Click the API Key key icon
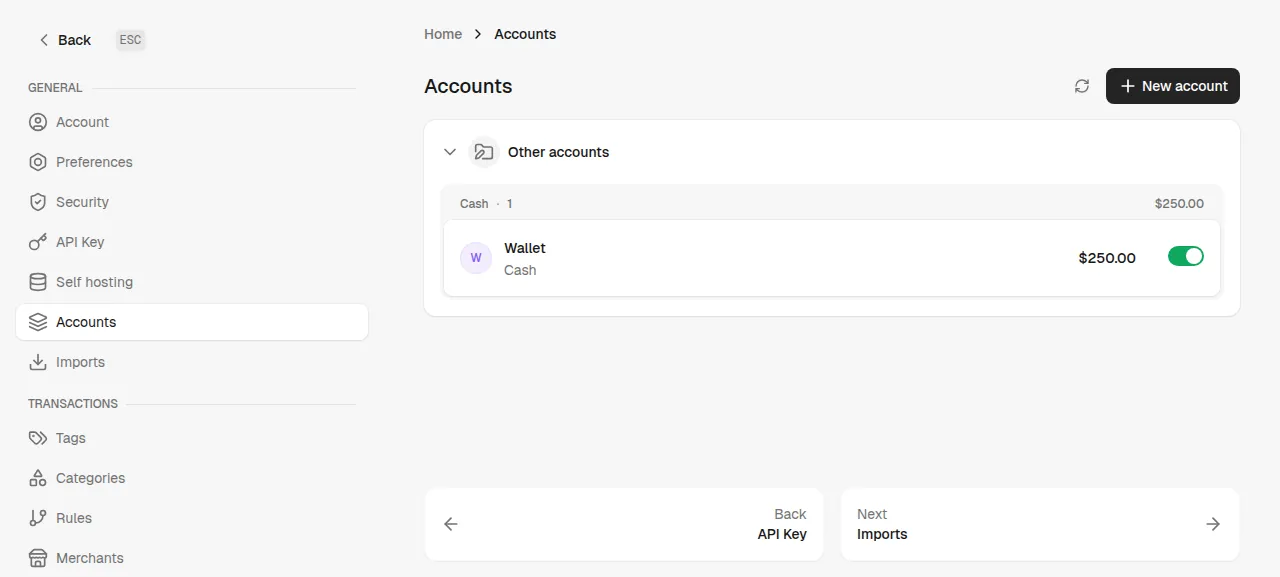Image resolution: width=1280 pixels, height=577 pixels. click(x=38, y=242)
